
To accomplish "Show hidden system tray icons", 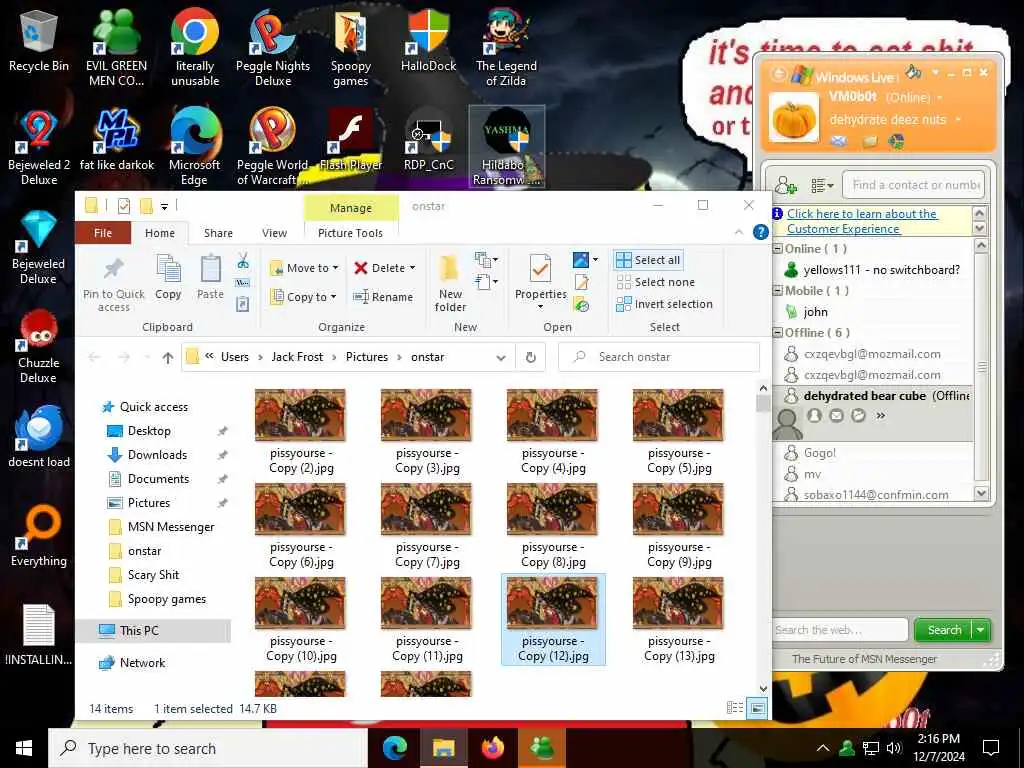I will [823, 748].
